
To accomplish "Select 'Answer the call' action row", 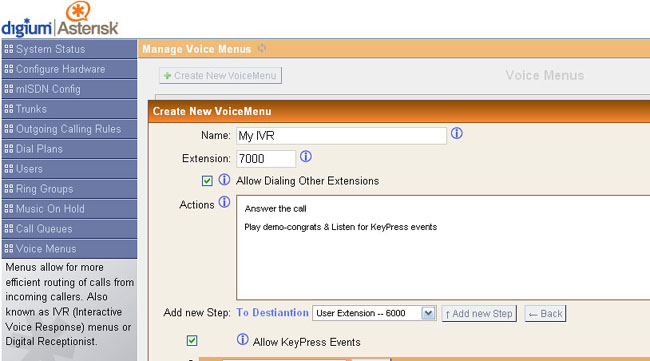I will pos(275,208).
